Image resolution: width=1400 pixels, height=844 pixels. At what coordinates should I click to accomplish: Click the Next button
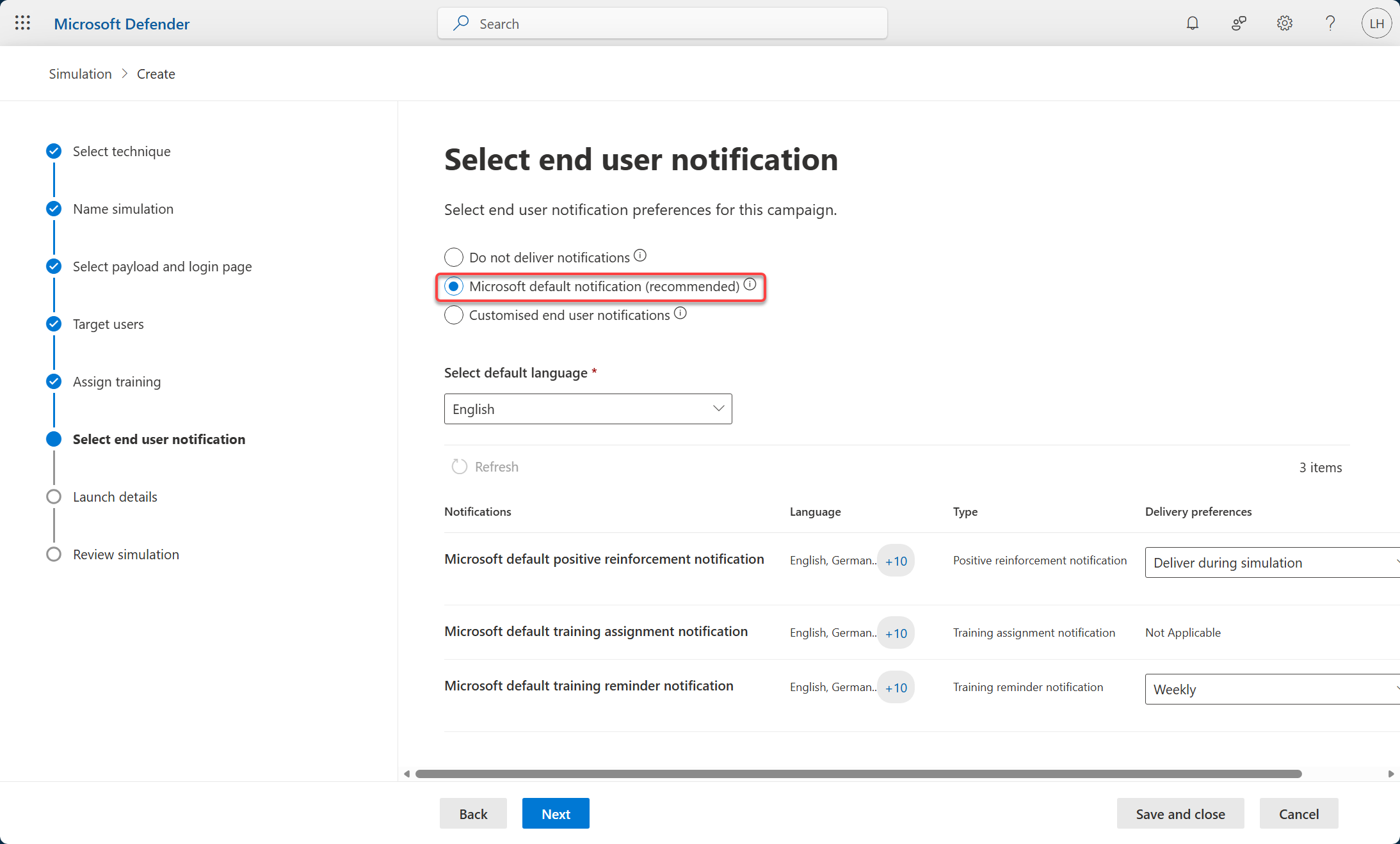point(556,813)
